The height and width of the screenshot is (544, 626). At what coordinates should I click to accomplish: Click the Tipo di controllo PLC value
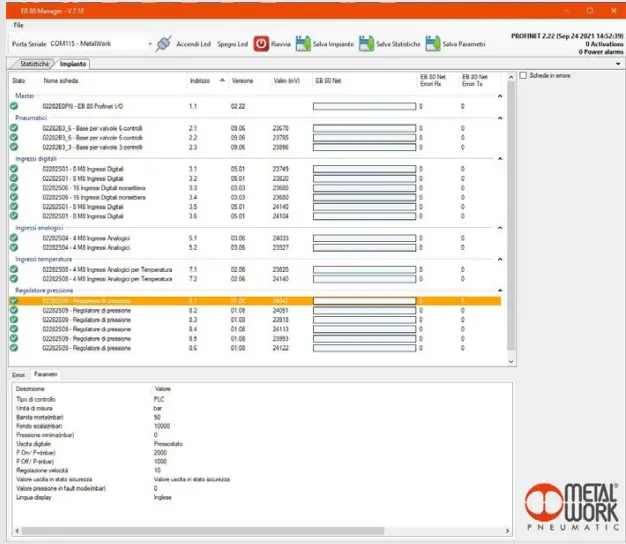159,399
